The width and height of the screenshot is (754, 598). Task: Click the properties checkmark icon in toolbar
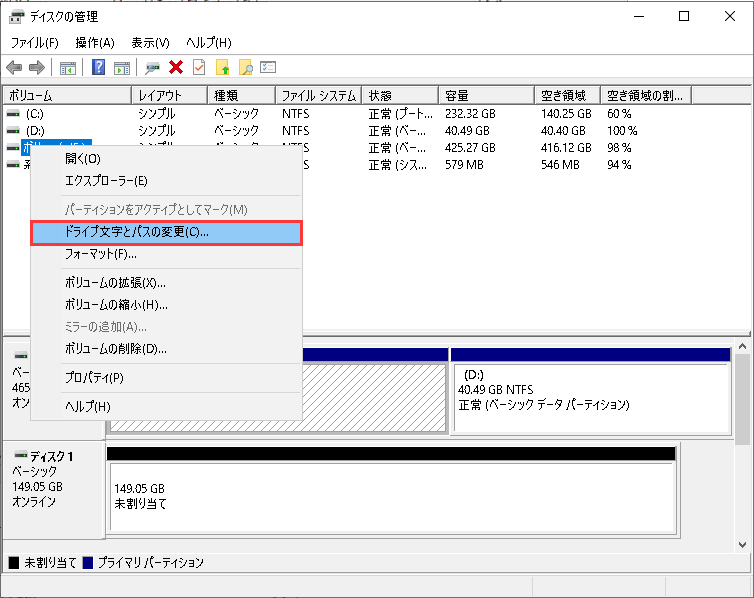[199, 68]
